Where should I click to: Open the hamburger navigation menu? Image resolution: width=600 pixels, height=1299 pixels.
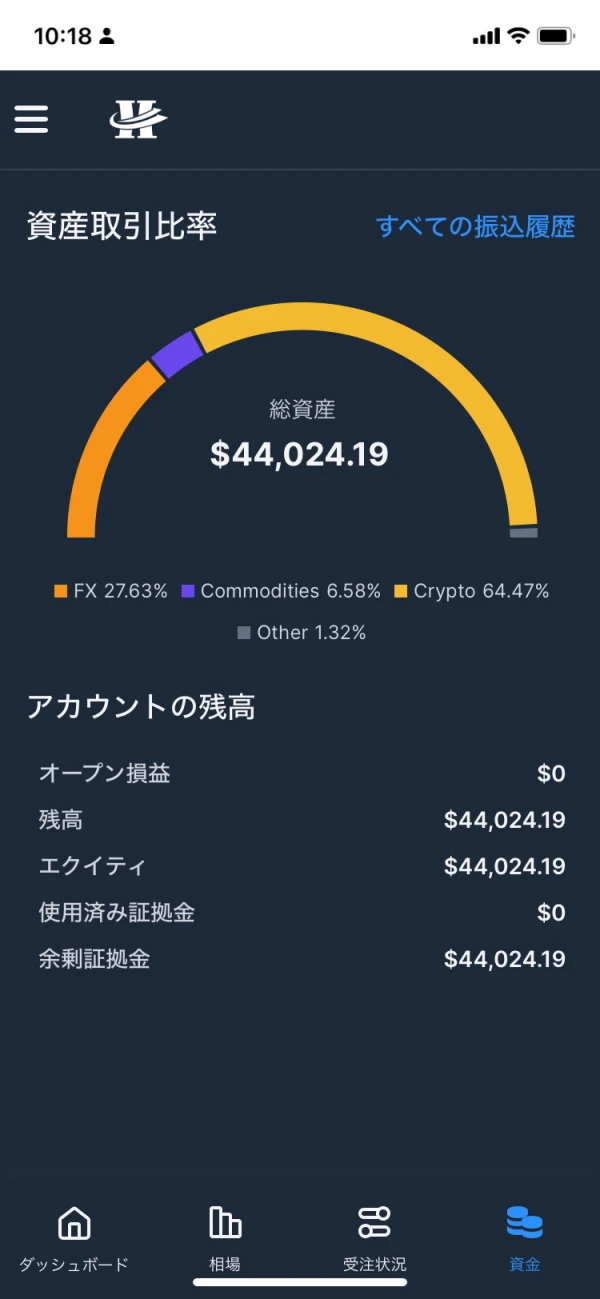click(x=31, y=119)
